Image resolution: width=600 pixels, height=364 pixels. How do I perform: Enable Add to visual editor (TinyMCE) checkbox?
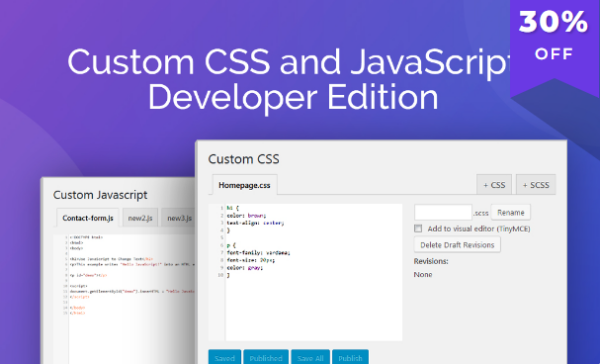click(418, 229)
